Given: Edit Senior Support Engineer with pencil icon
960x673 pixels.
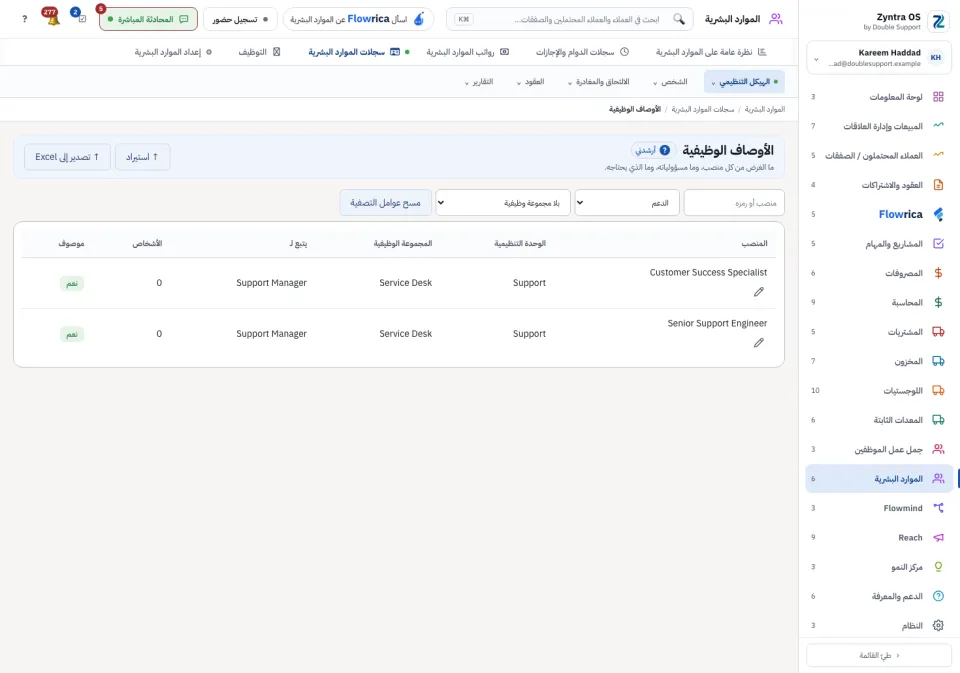Looking at the screenshot, I should point(759,342).
